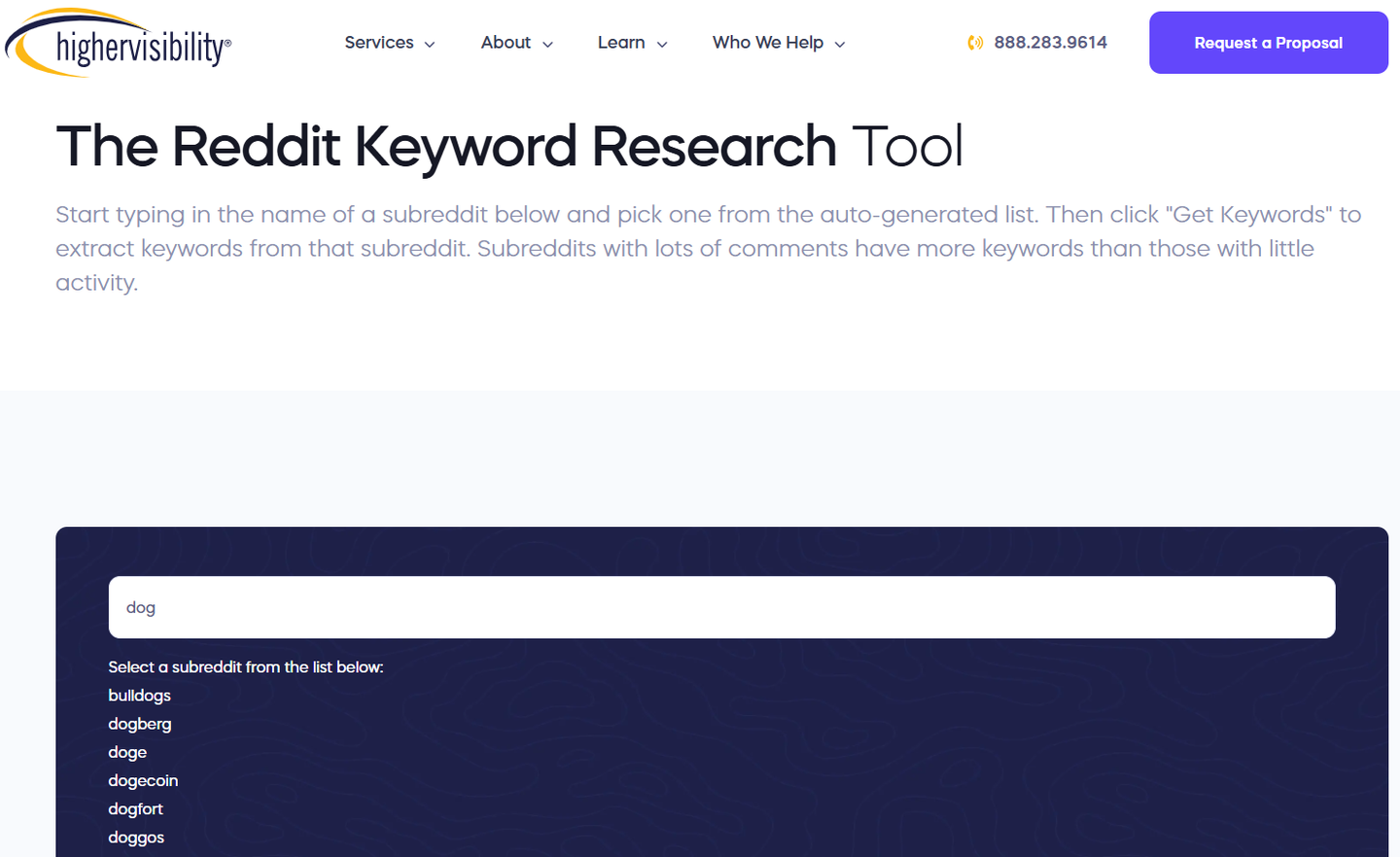
Task: Click The Reddit Keyword Research Tool heading
Action: [x=509, y=147]
